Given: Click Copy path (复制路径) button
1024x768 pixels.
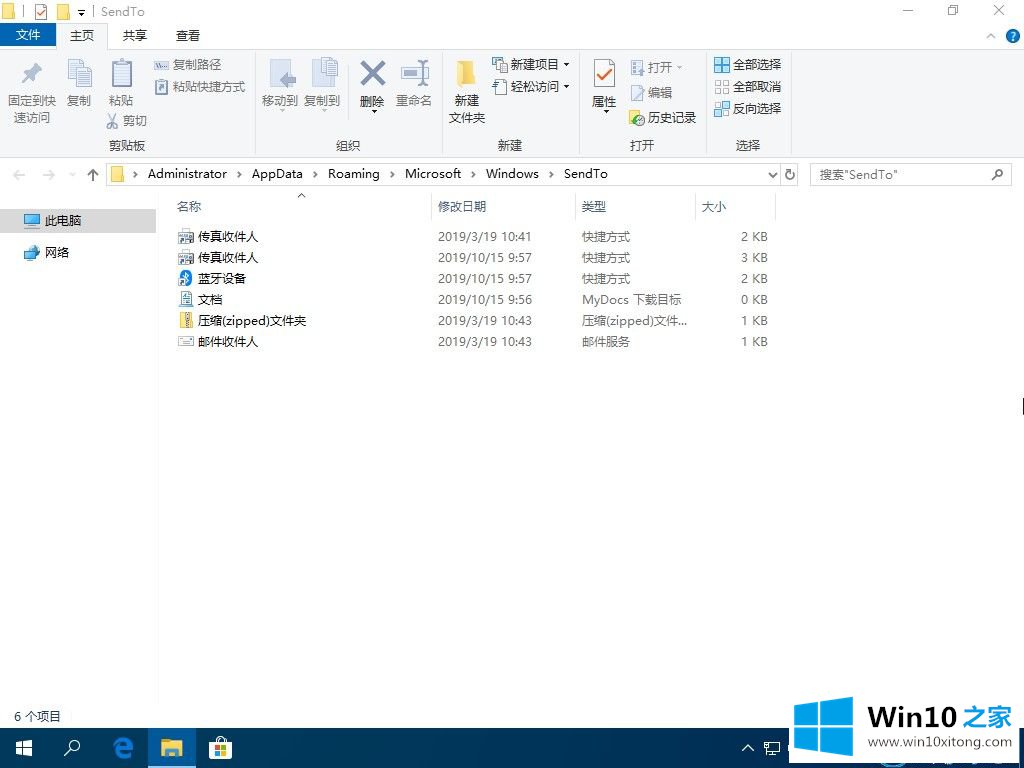Looking at the screenshot, I should pyautogui.click(x=187, y=65).
